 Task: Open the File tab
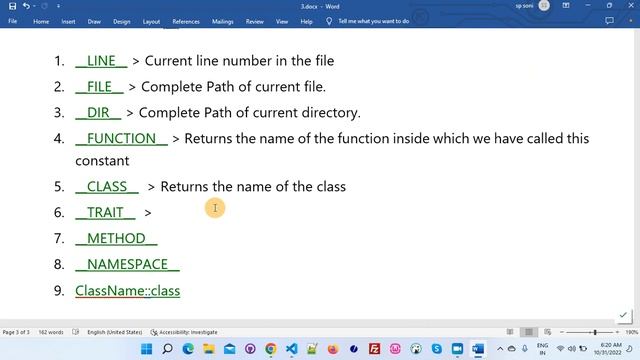point(13,21)
